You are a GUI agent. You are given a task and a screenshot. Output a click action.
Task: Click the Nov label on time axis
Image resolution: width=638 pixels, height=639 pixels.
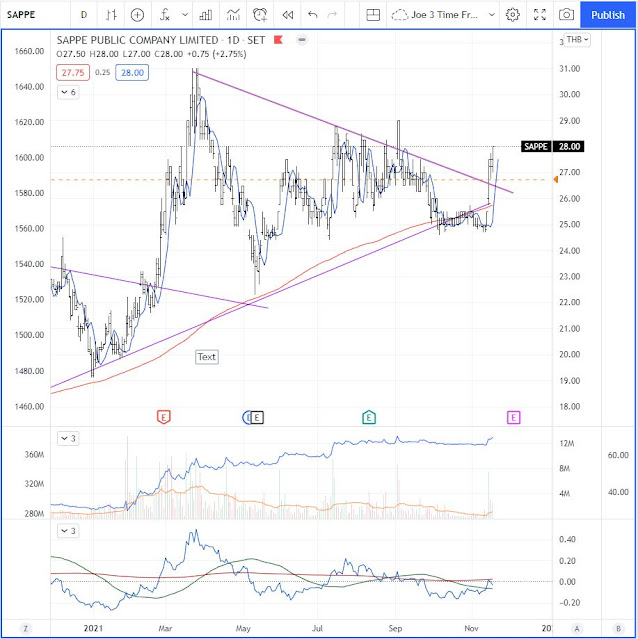click(x=471, y=628)
